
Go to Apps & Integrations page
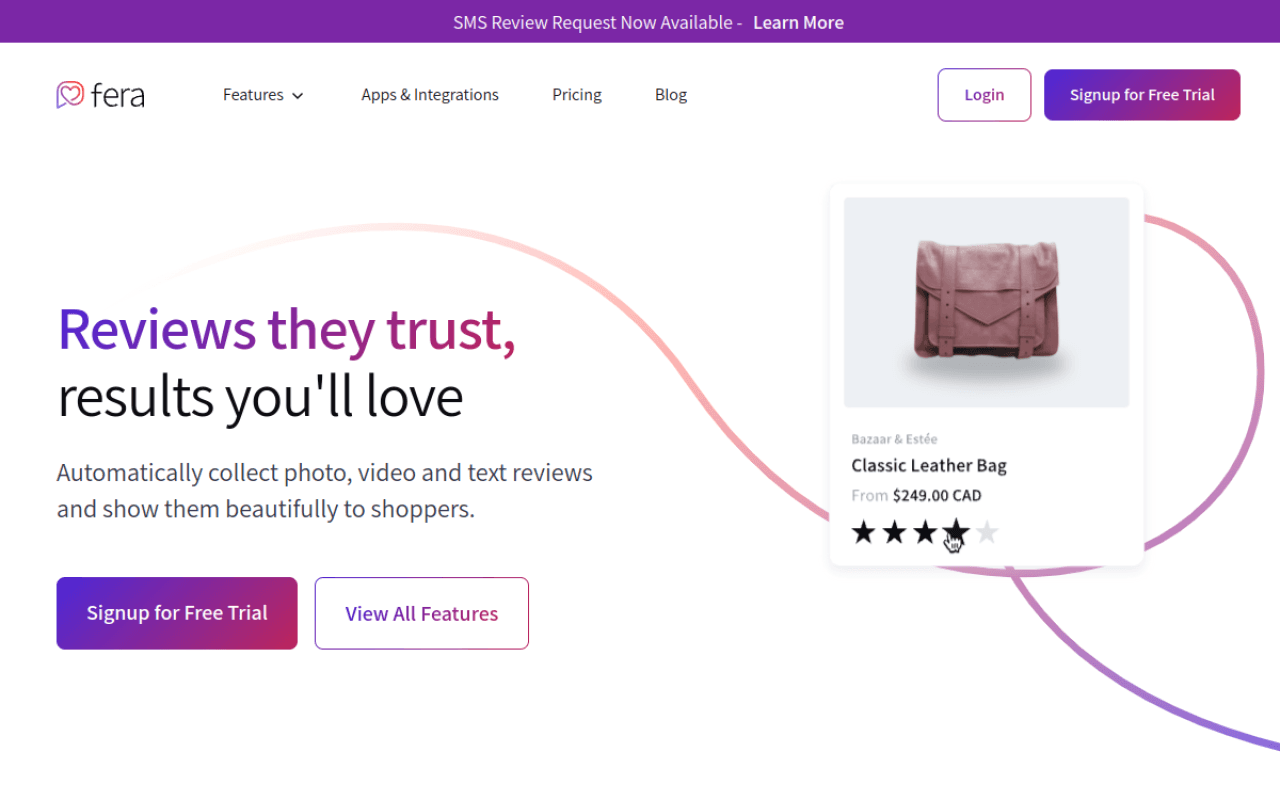(430, 95)
